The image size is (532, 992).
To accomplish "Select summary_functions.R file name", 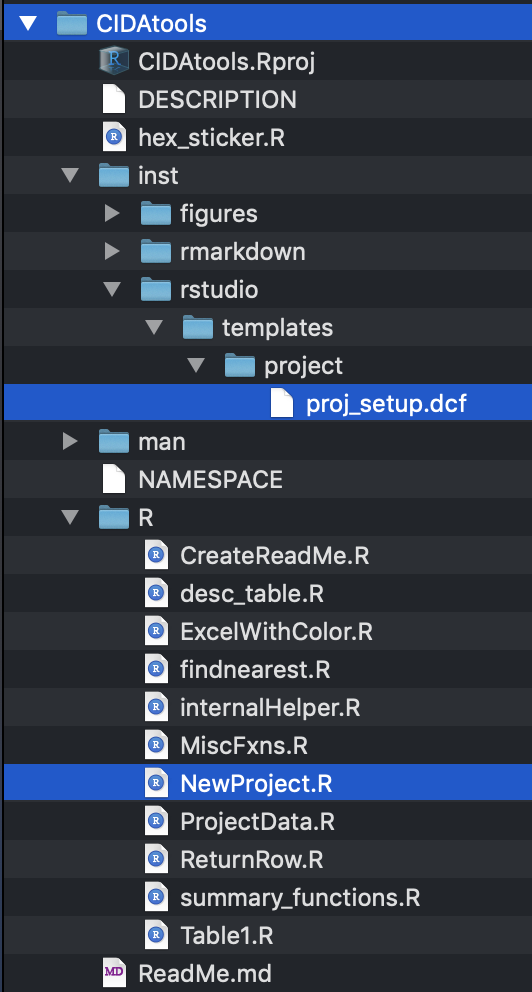I will (x=300, y=897).
